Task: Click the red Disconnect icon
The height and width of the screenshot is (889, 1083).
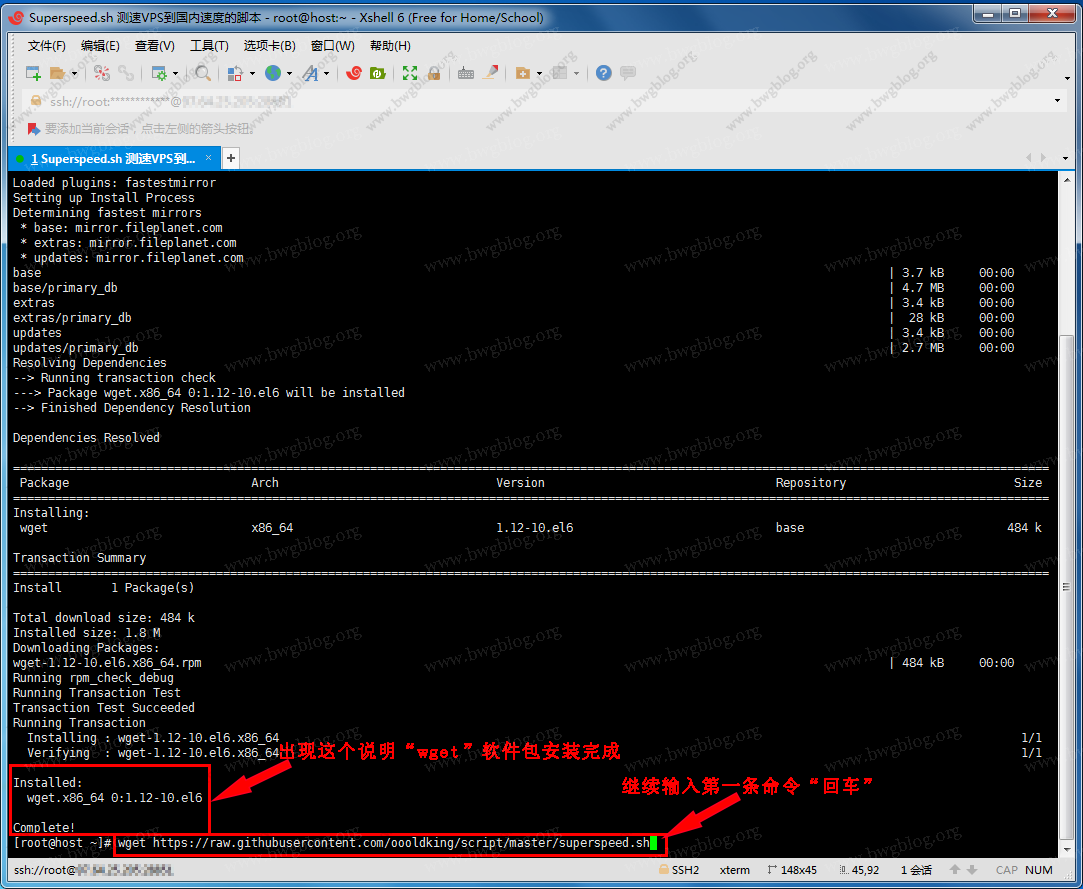Action: click(102, 73)
